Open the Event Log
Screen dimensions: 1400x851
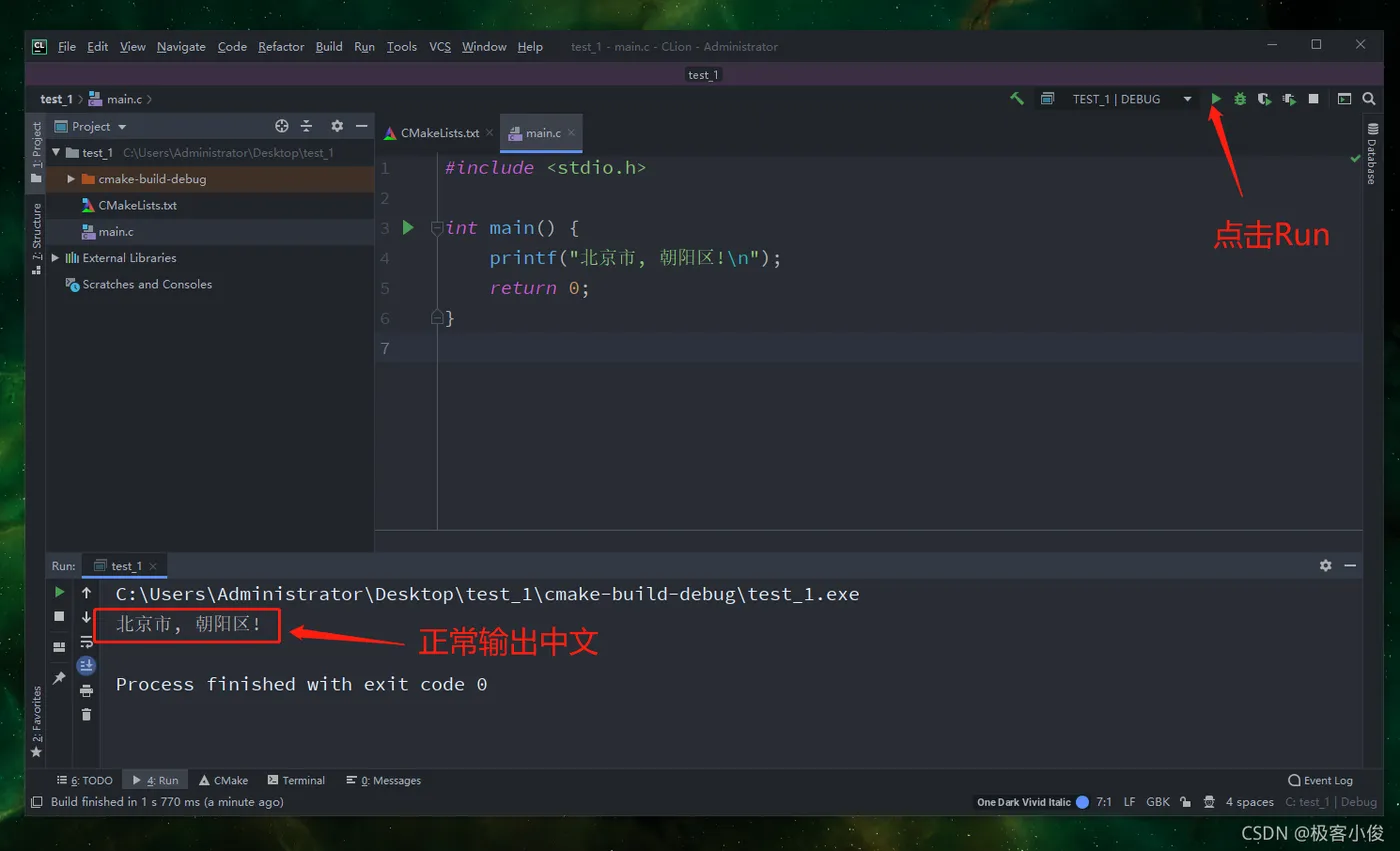(x=1320, y=780)
